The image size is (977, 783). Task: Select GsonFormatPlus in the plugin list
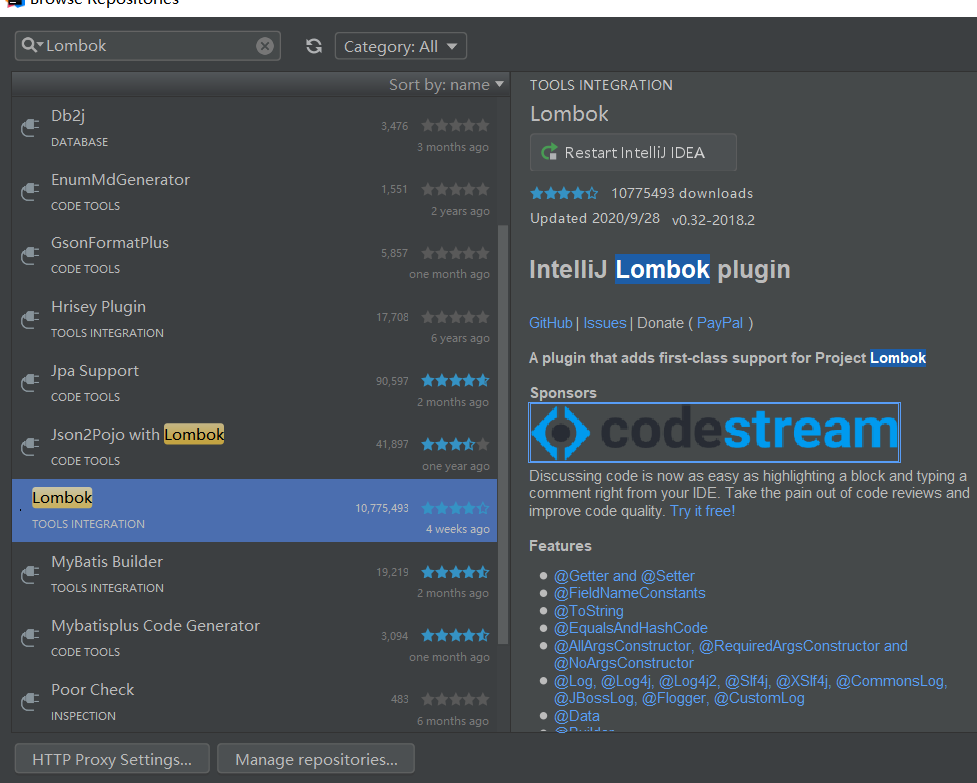pyautogui.click(x=254, y=255)
